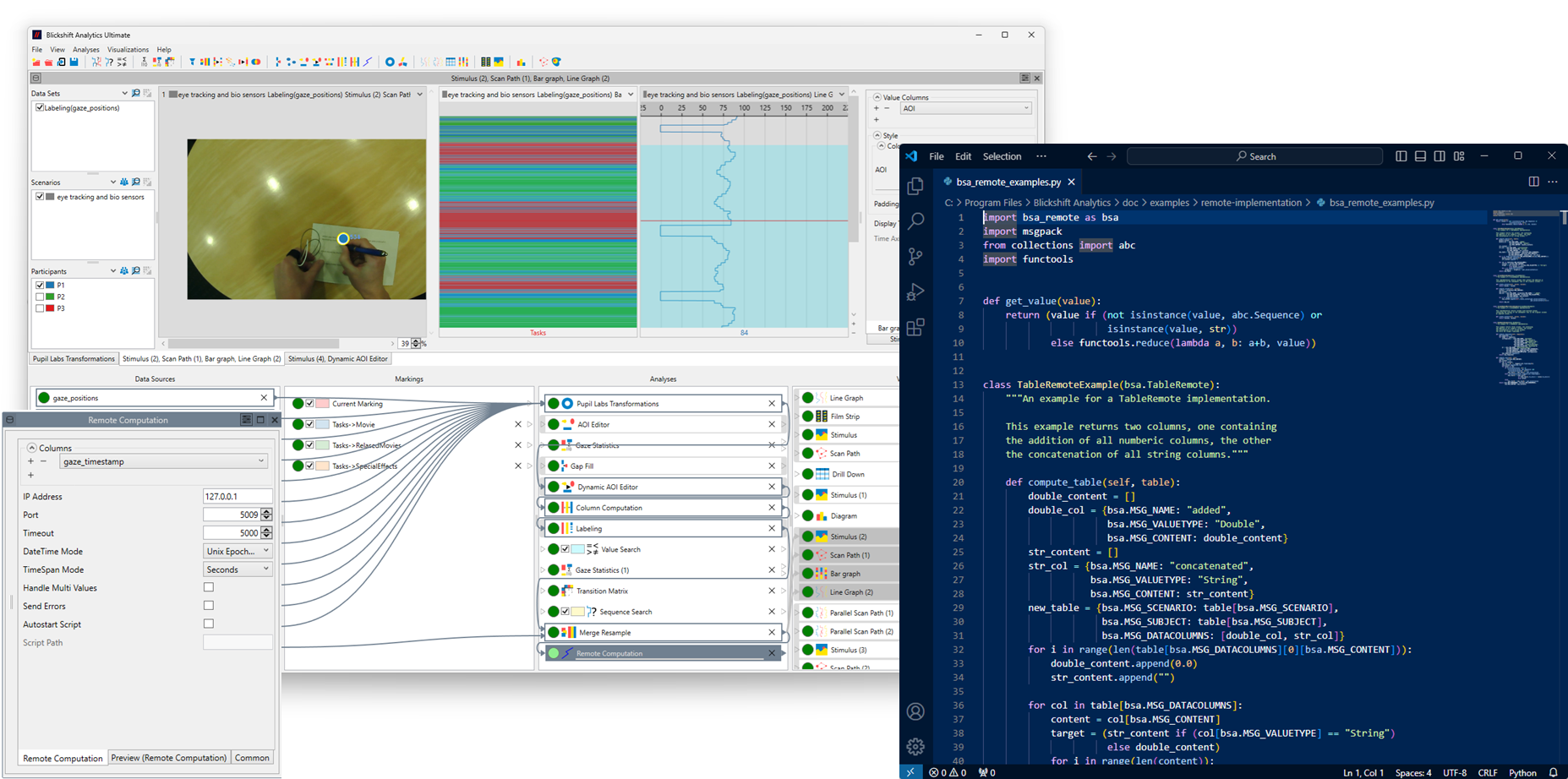Toggle the Labeling(gaze_positions) data set checkbox

click(x=40, y=108)
